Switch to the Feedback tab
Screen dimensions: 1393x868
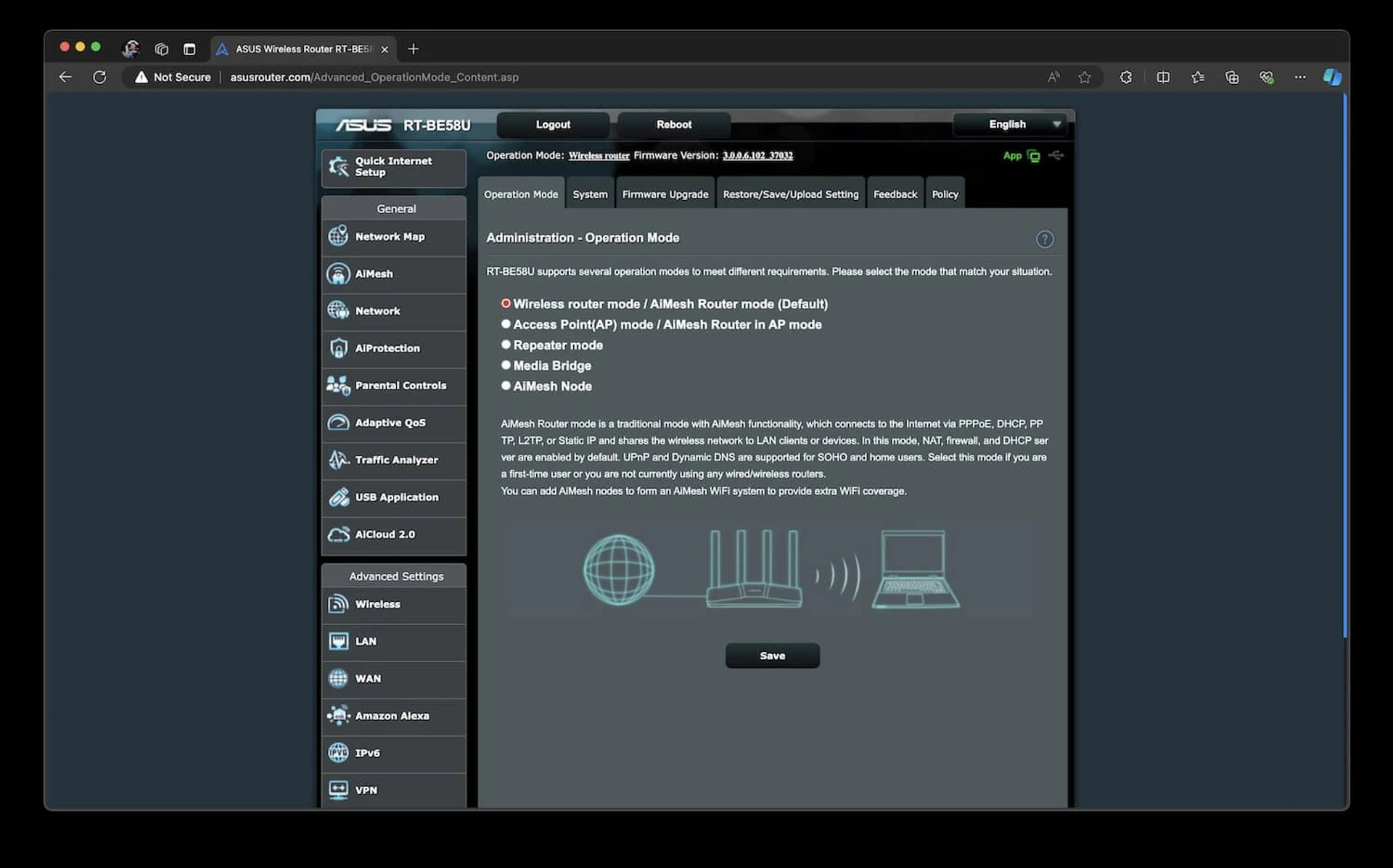(895, 194)
